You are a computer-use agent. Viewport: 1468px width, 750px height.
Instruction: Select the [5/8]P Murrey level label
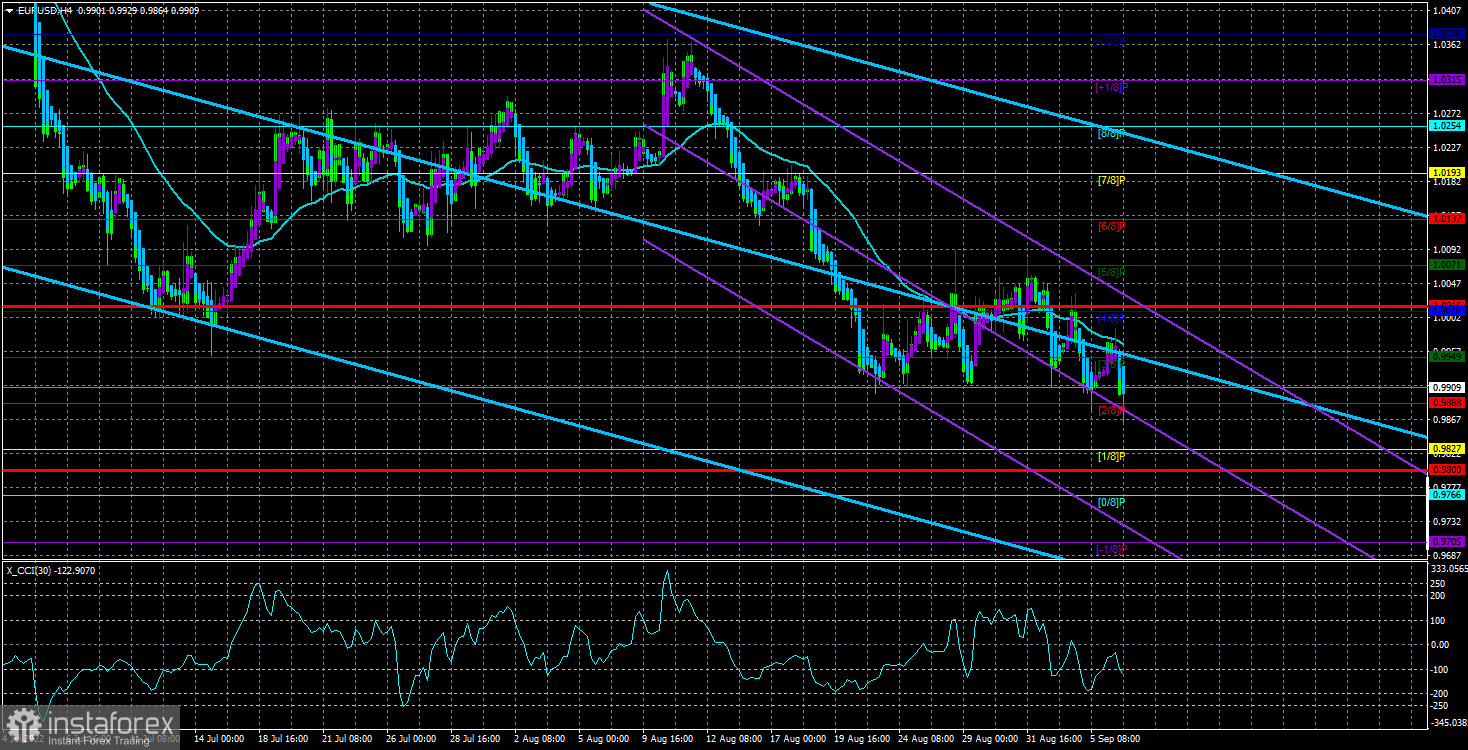[1111, 272]
